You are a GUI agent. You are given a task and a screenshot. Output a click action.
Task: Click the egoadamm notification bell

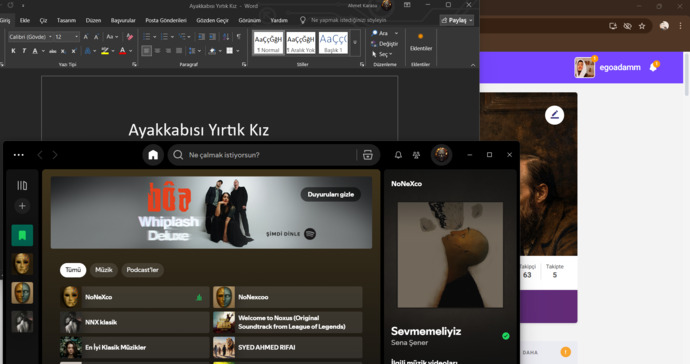[x=653, y=67]
